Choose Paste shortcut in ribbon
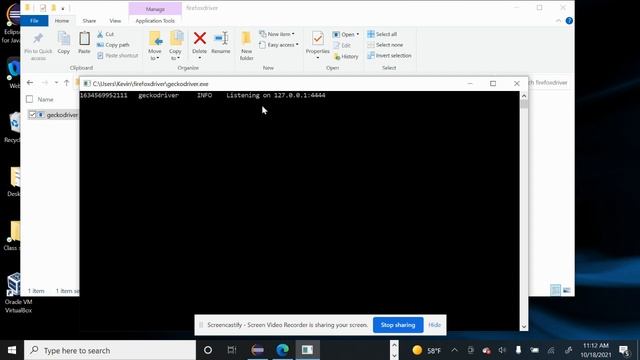 pos(118,56)
